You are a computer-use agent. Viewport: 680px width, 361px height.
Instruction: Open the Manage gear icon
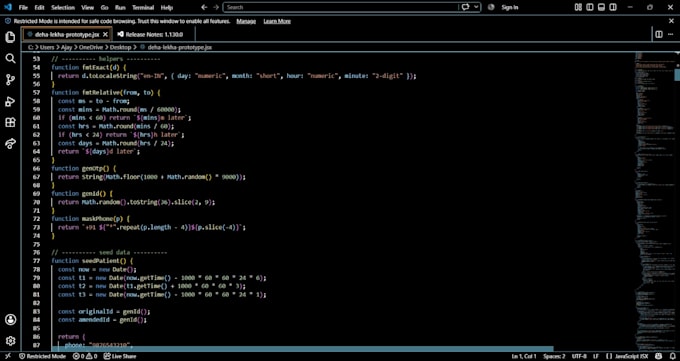click(10, 341)
